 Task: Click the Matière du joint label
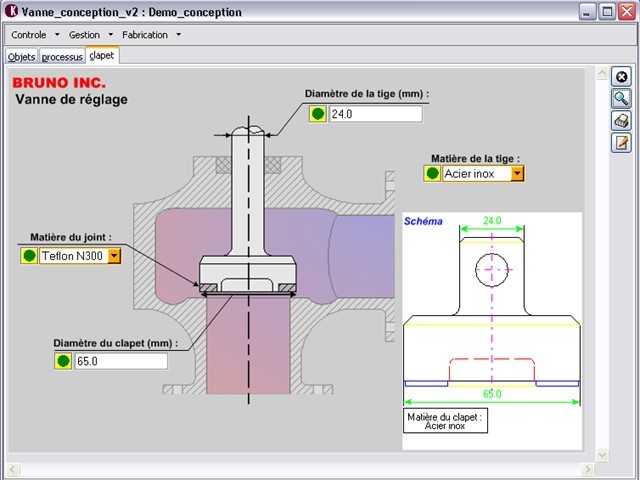[x=71, y=237]
